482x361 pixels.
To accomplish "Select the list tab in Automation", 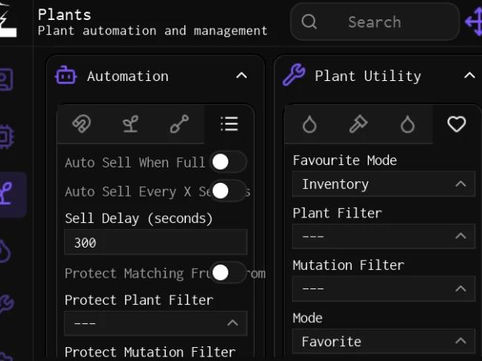I will coord(229,124).
